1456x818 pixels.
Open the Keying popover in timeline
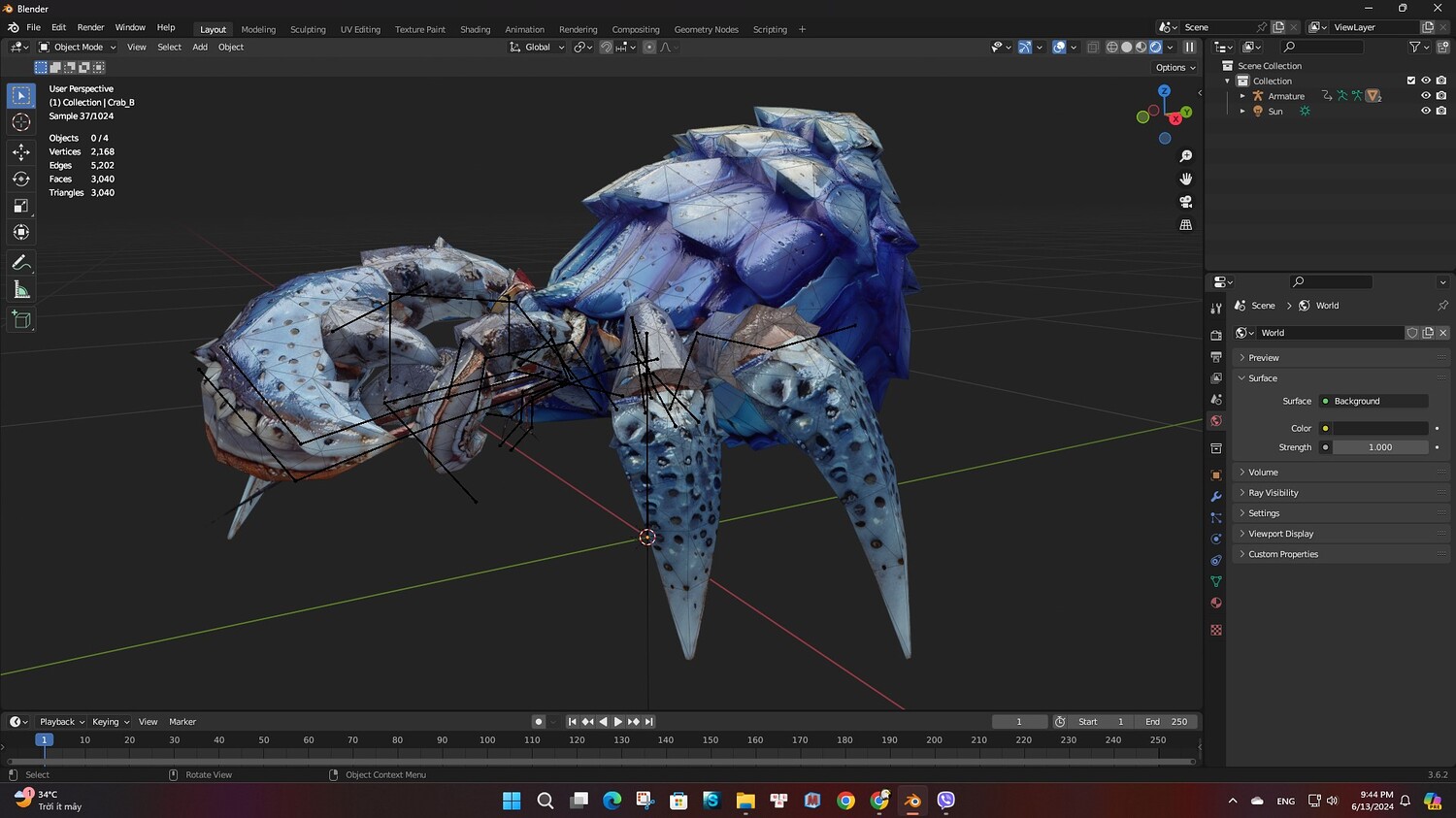click(111, 722)
